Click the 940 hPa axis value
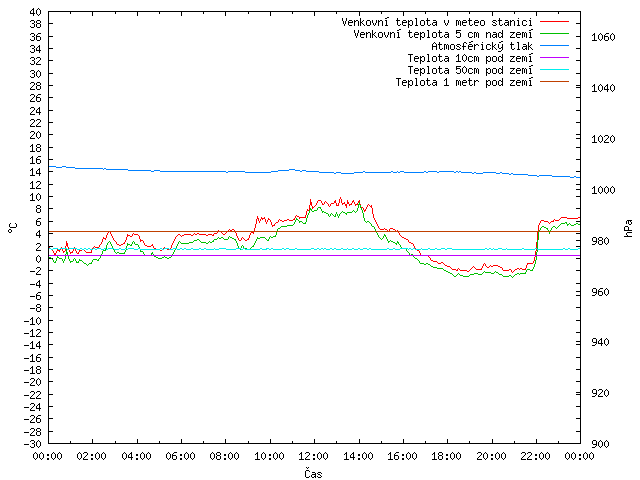The height and width of the screenshot is (480, 640). click(x=600, y=342)
